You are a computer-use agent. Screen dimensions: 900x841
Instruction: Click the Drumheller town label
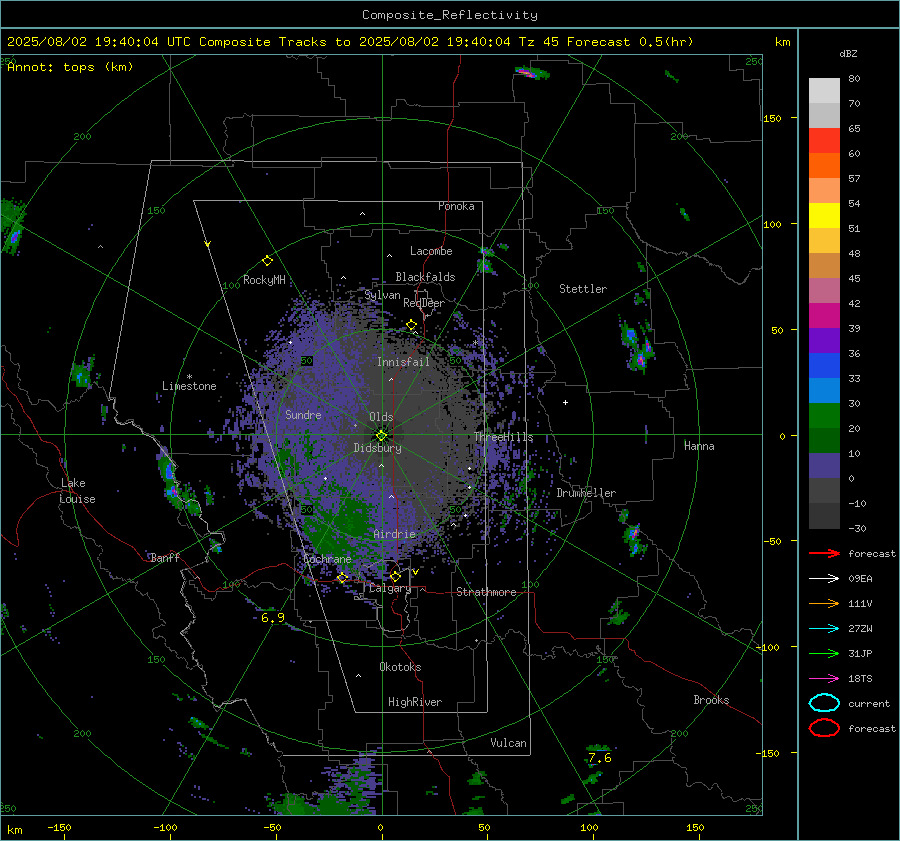click(x=586, y=493)
